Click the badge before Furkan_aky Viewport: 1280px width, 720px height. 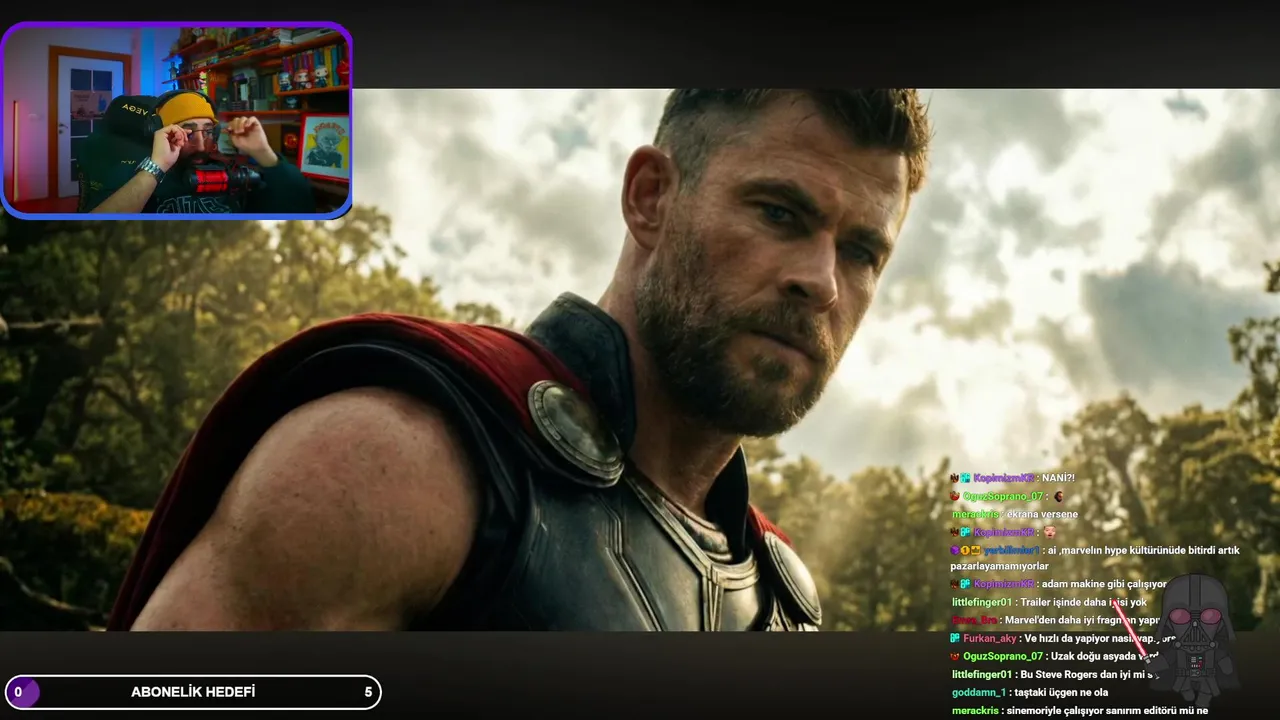point(955,638)
